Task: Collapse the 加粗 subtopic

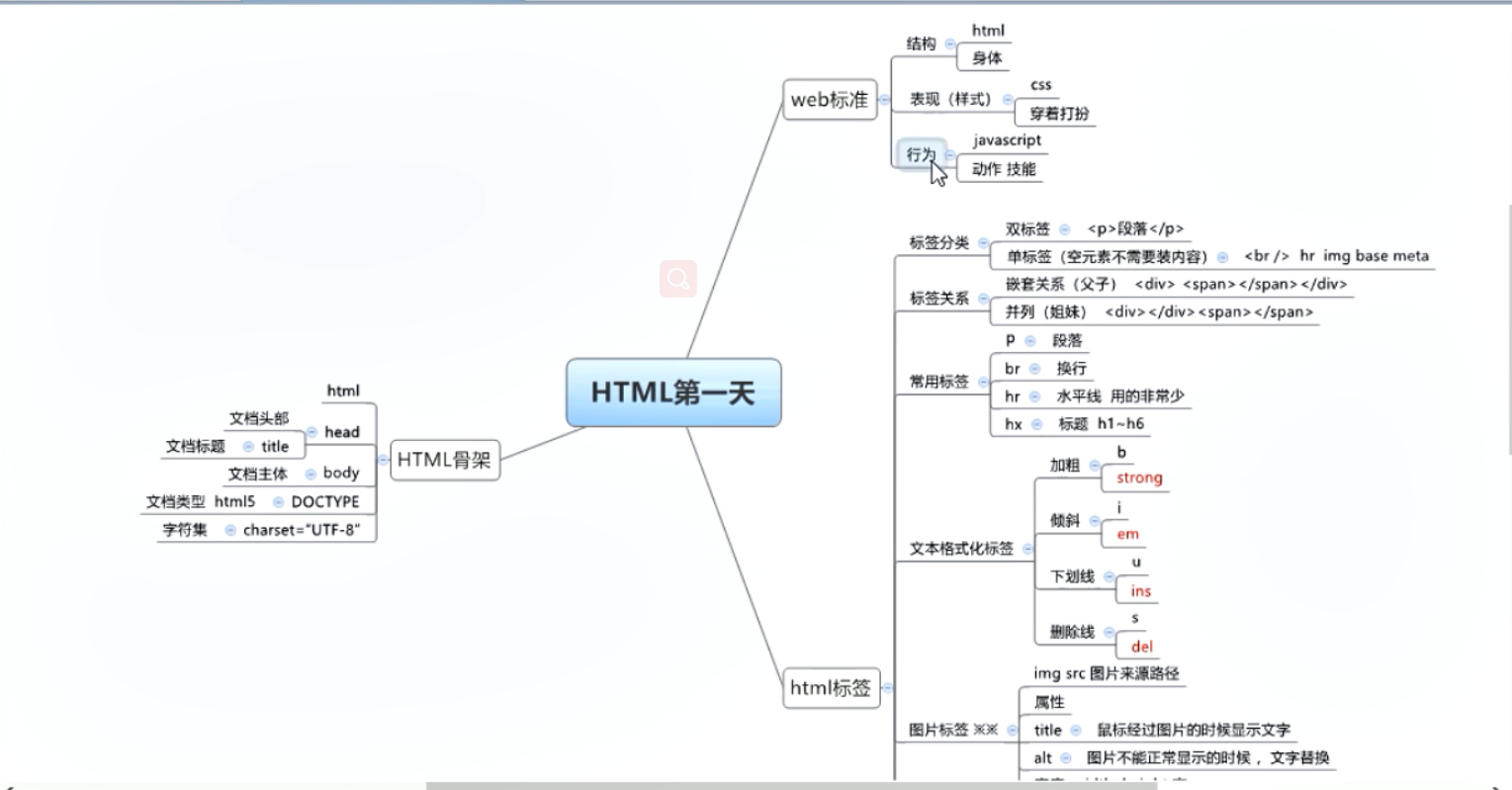Action: [1095, 465]
